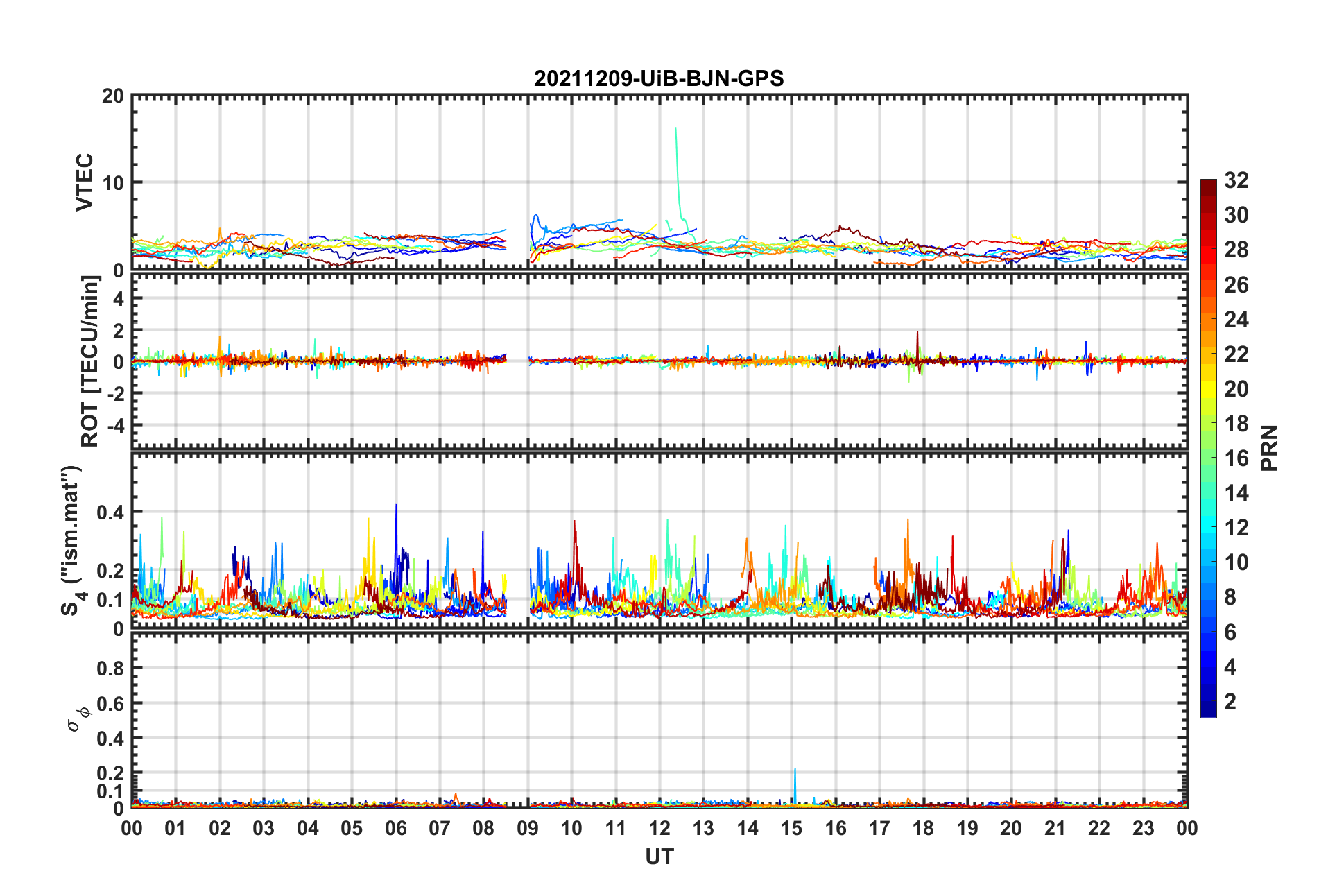
Task: Select x-axis hour label 18
Action: tap(923, 828)
